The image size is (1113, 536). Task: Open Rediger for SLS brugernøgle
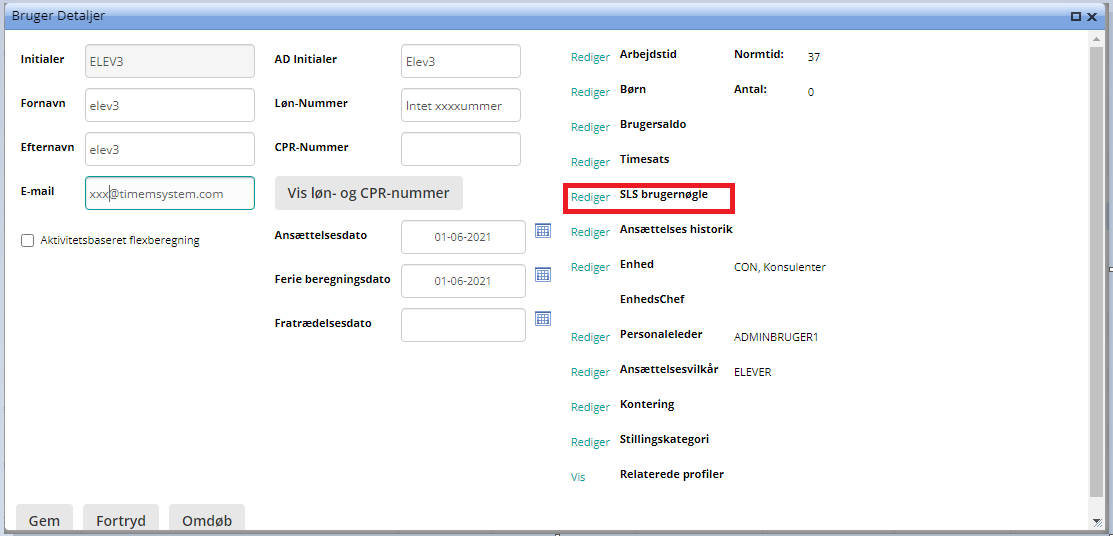pyautogui.click(x=590, y=197)
